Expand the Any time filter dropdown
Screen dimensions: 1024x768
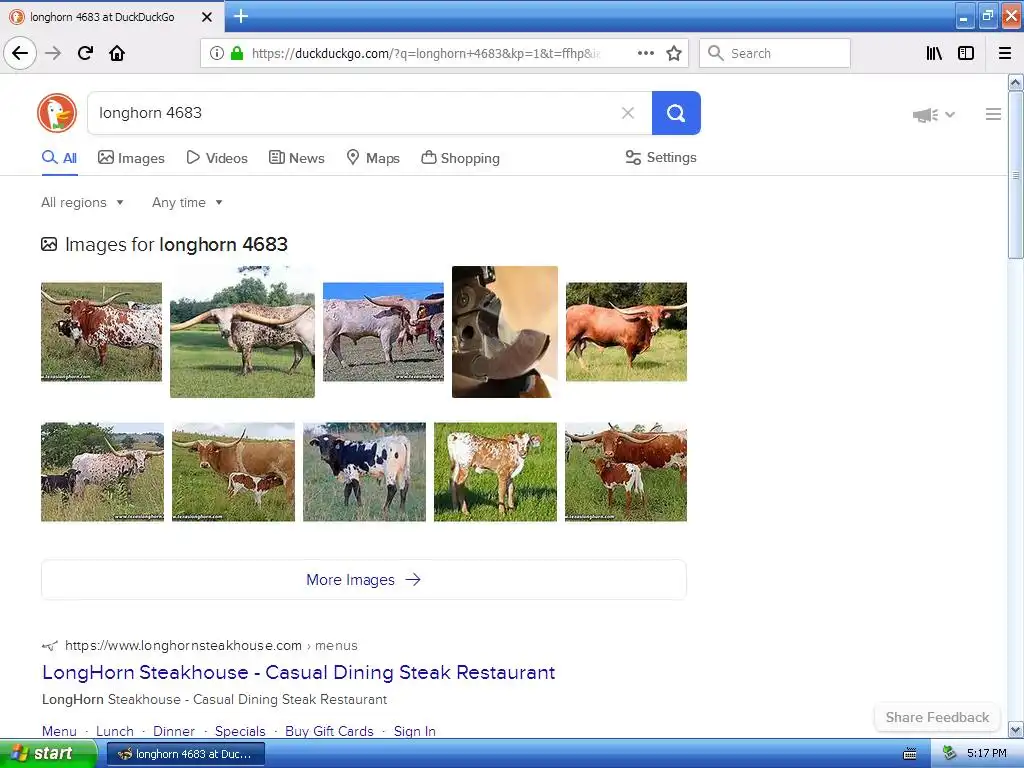pos(187,202)
